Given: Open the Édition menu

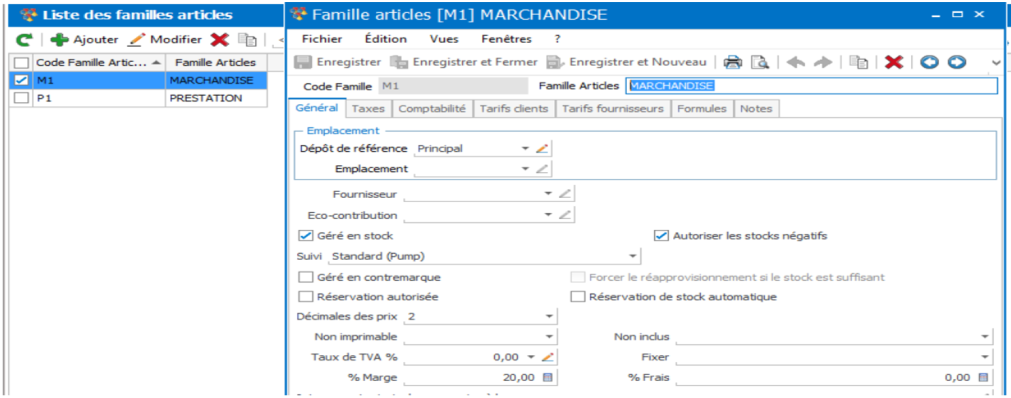Looking at the screenshot, I should (x=386, y=39).
